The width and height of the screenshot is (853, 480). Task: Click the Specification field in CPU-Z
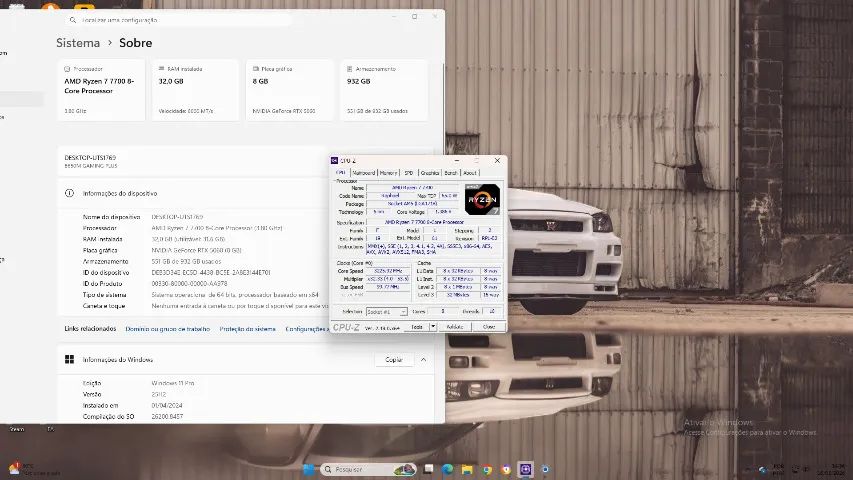434,222
